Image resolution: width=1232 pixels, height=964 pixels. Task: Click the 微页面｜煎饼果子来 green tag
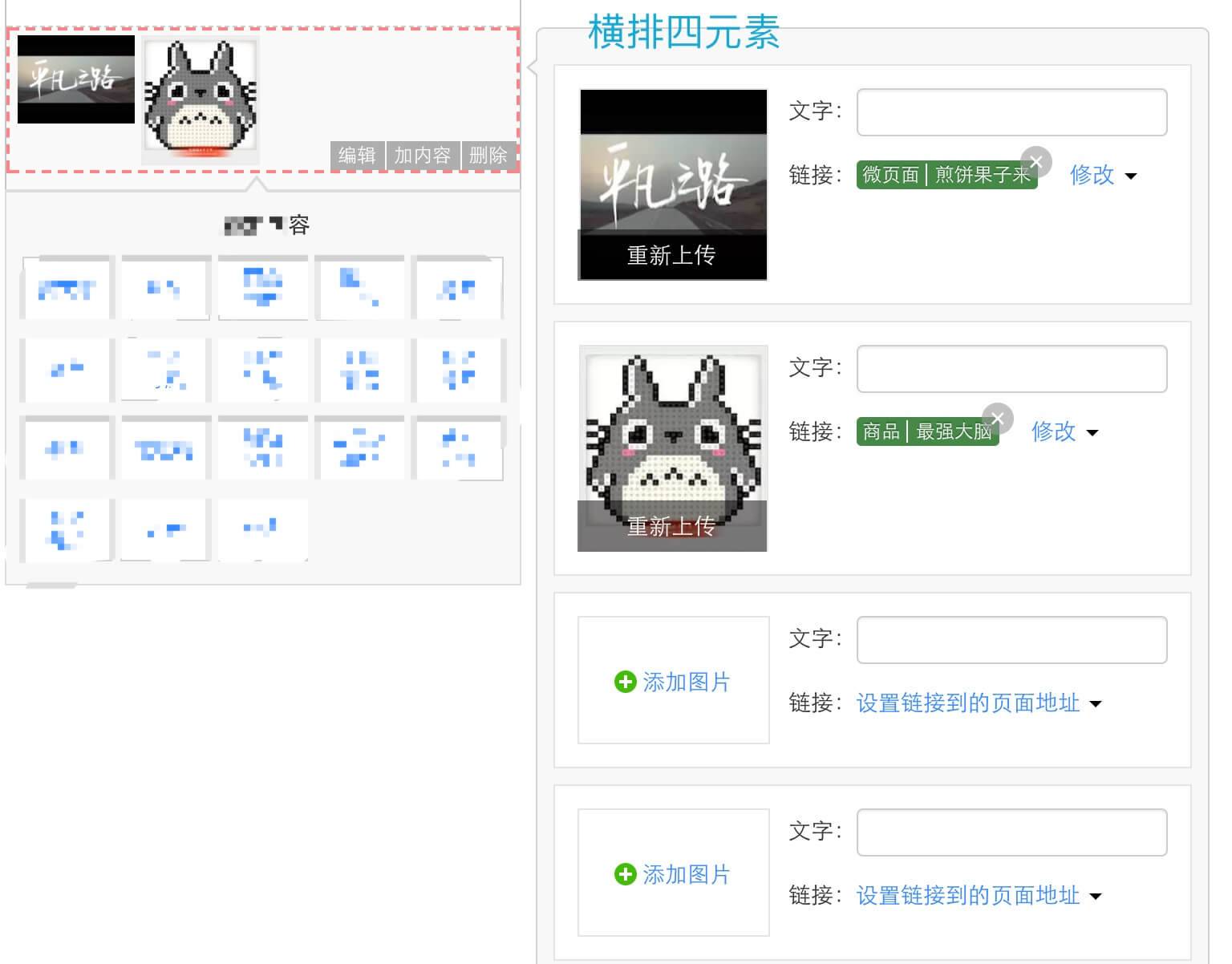tap(946, 175)
